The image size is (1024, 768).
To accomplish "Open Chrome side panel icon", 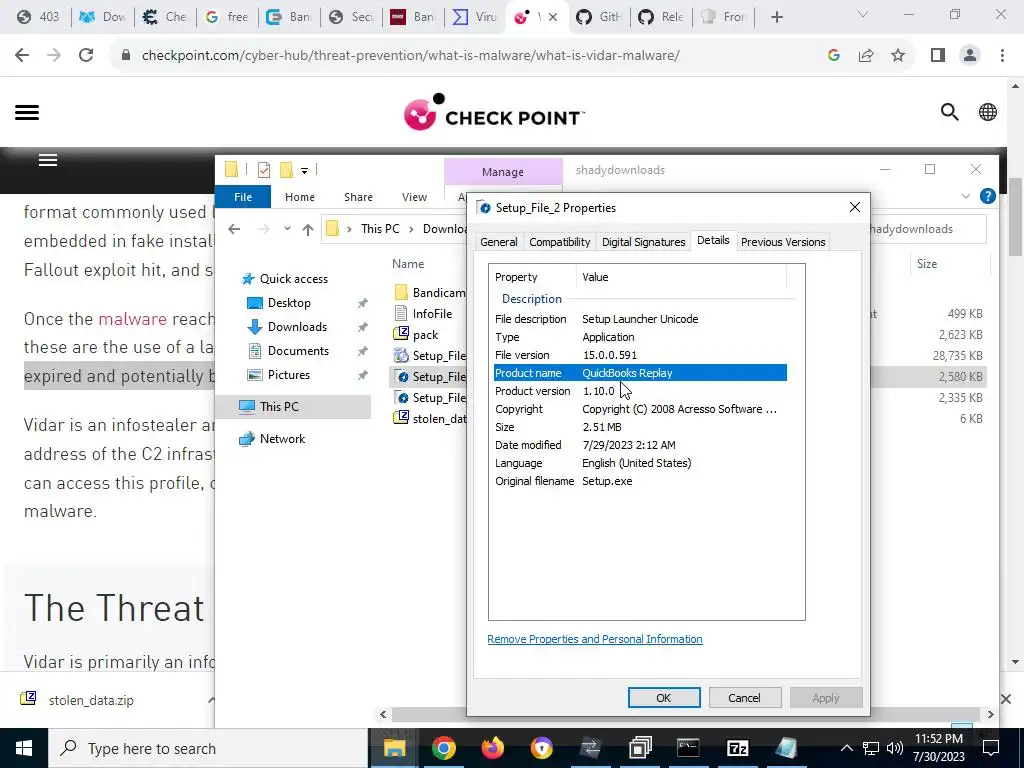I will point(938,56).
